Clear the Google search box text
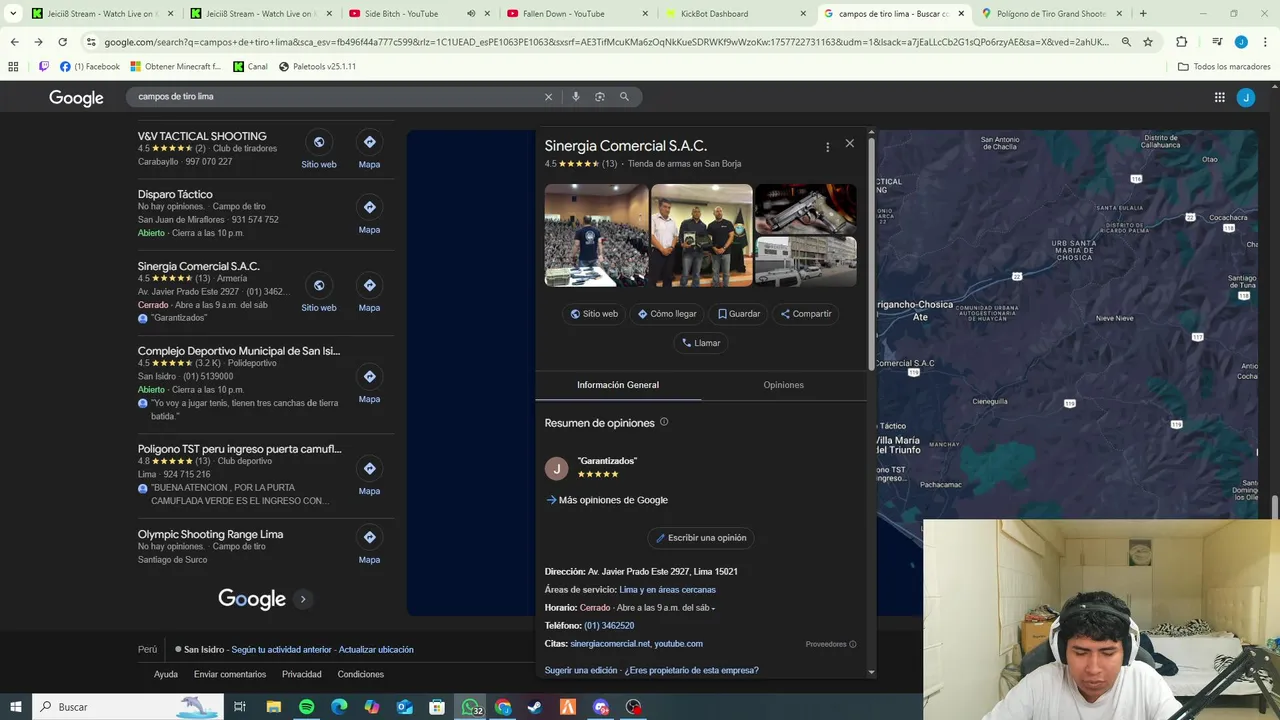 point(548,97)
